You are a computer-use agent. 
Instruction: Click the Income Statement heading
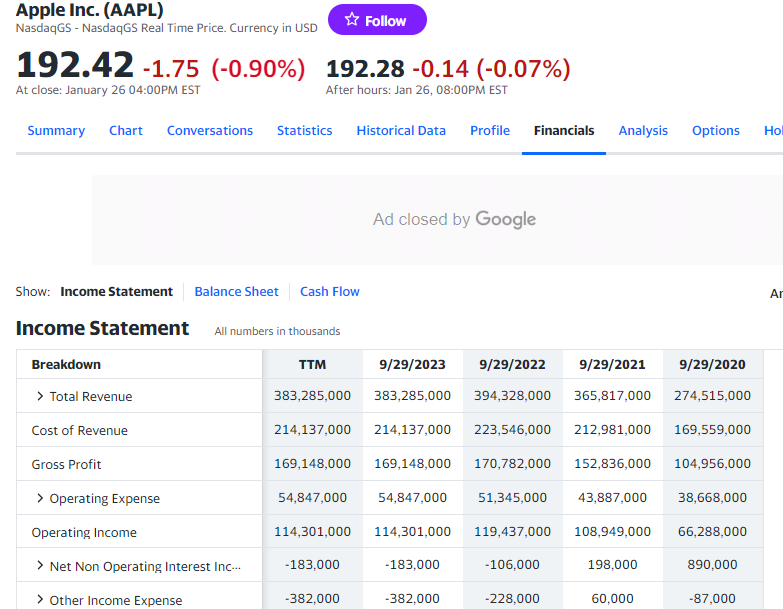pos(102,328)
